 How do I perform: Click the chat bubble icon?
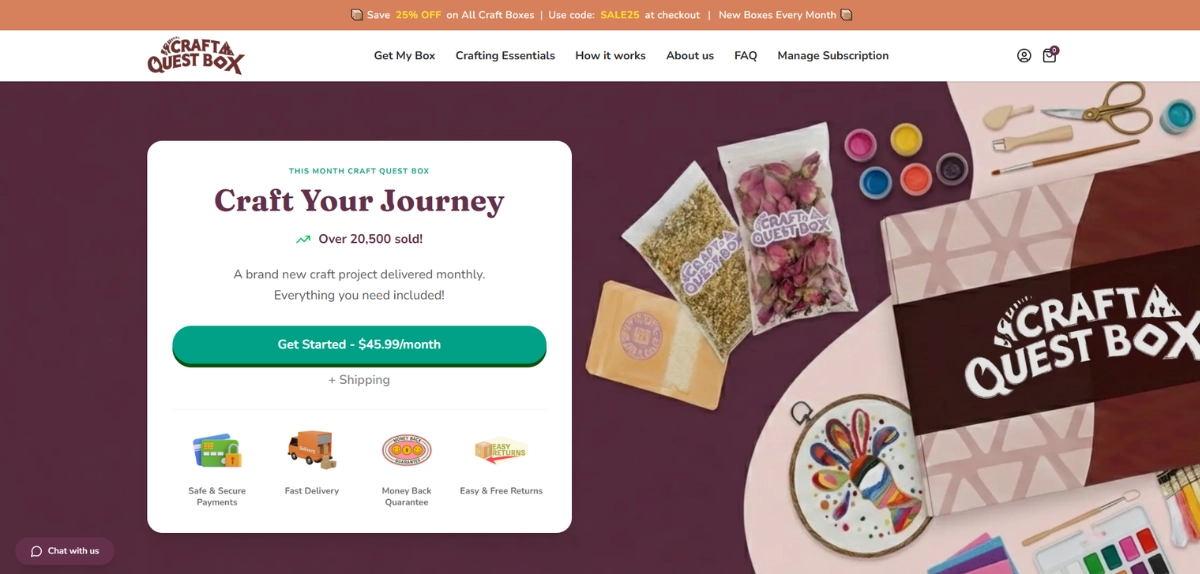37,551
